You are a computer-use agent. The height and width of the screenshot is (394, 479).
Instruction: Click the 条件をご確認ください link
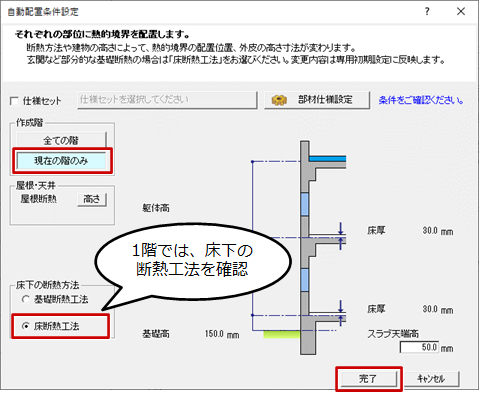pos(421,100)
